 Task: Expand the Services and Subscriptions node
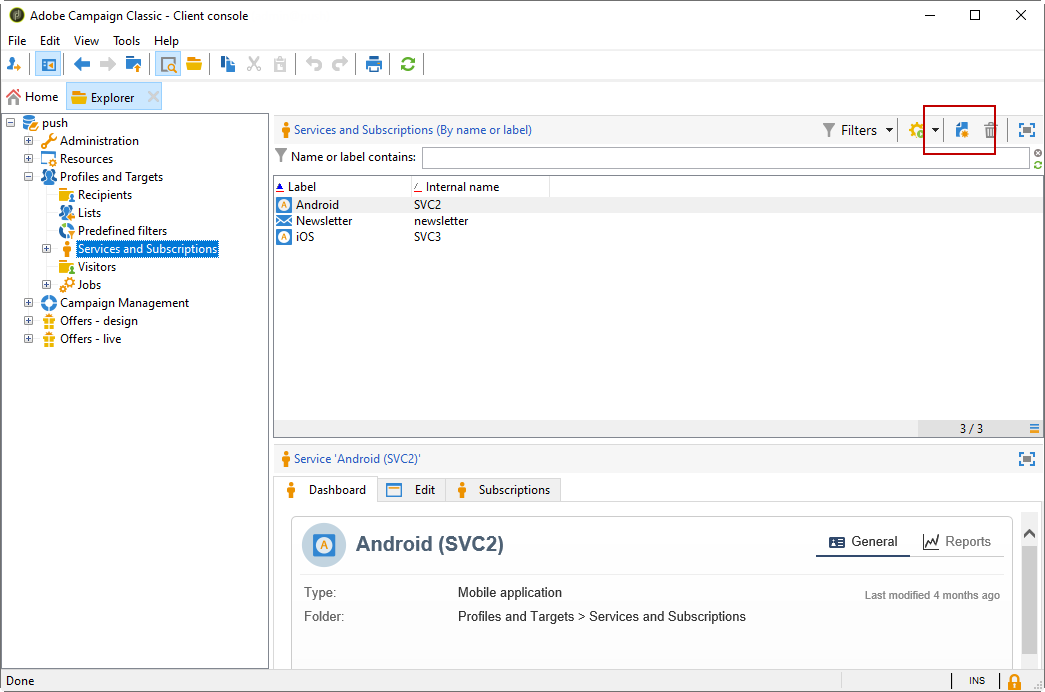coord(47,249)
